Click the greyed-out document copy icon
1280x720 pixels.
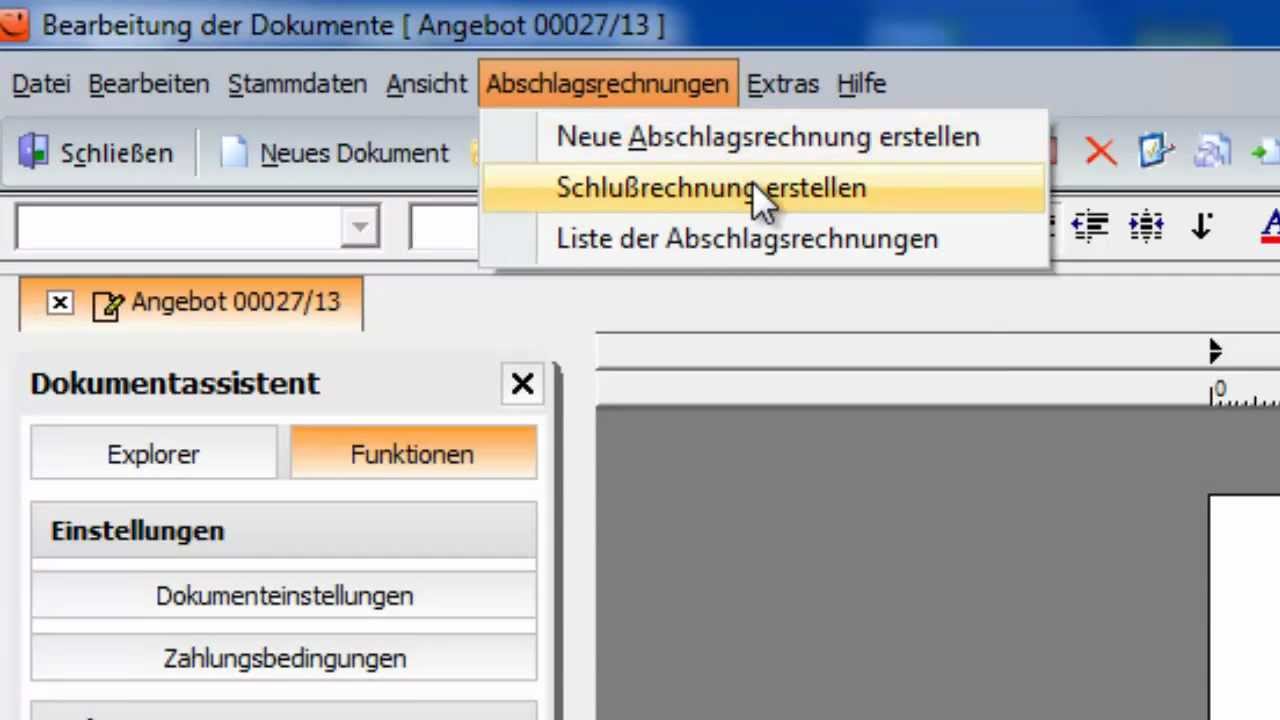(1212, 152)
